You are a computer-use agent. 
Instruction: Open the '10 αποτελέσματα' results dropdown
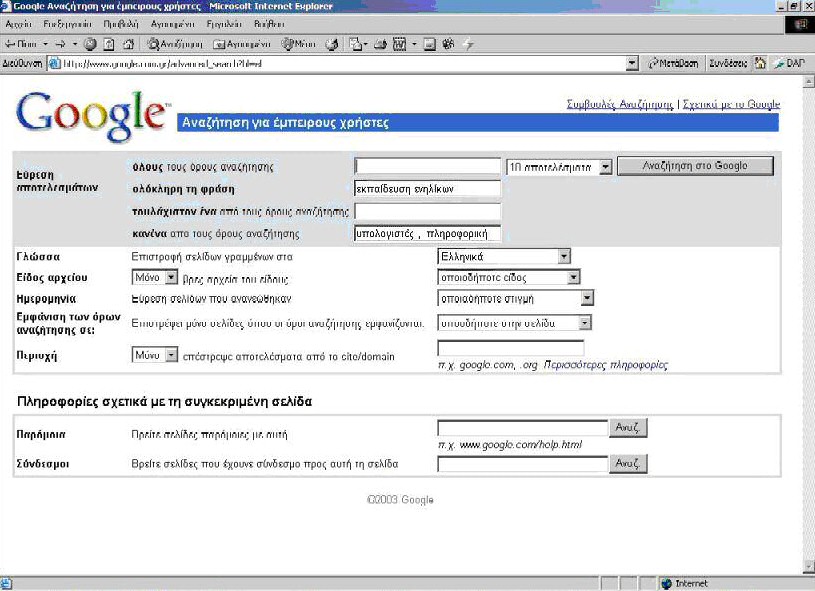click(559, 167)
